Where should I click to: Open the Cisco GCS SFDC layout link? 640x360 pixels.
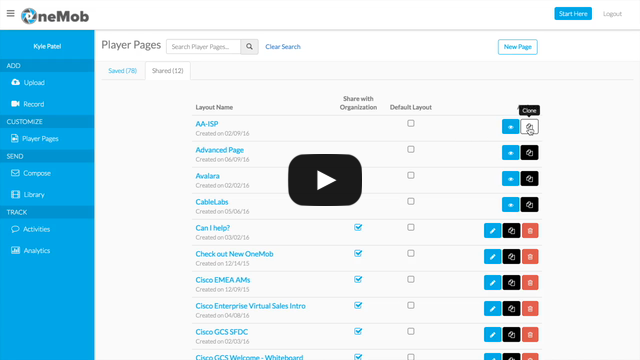(x=222, y=332)
